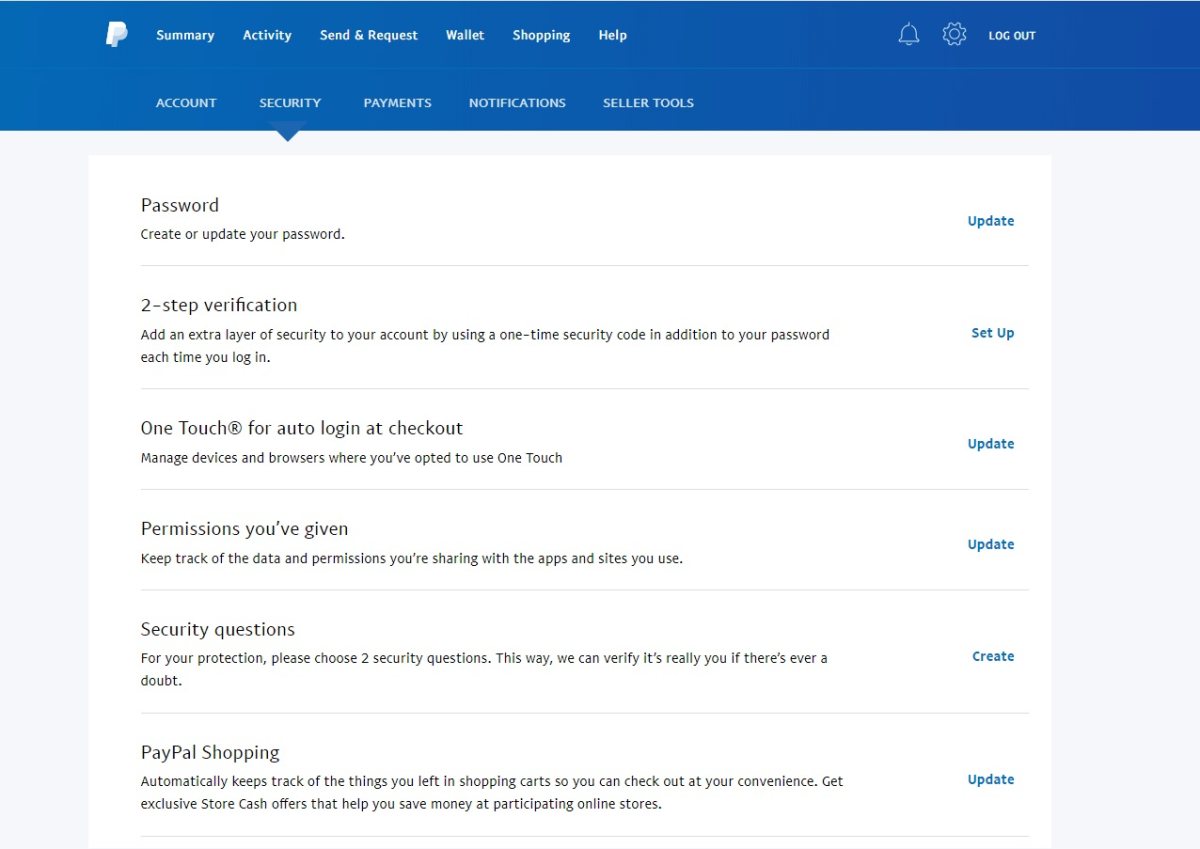Click Update for Permissions you've given

(x=991, y=545)
